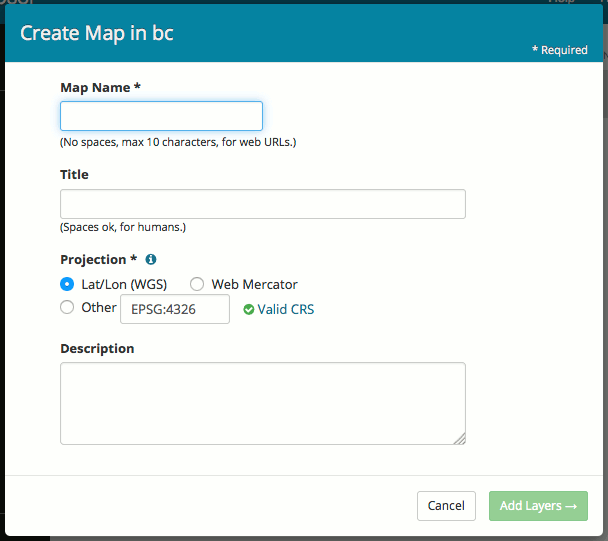Screen dimensions: 608x541
Task: Click the green Valid CRS checkmark icon
Action: 248,309
